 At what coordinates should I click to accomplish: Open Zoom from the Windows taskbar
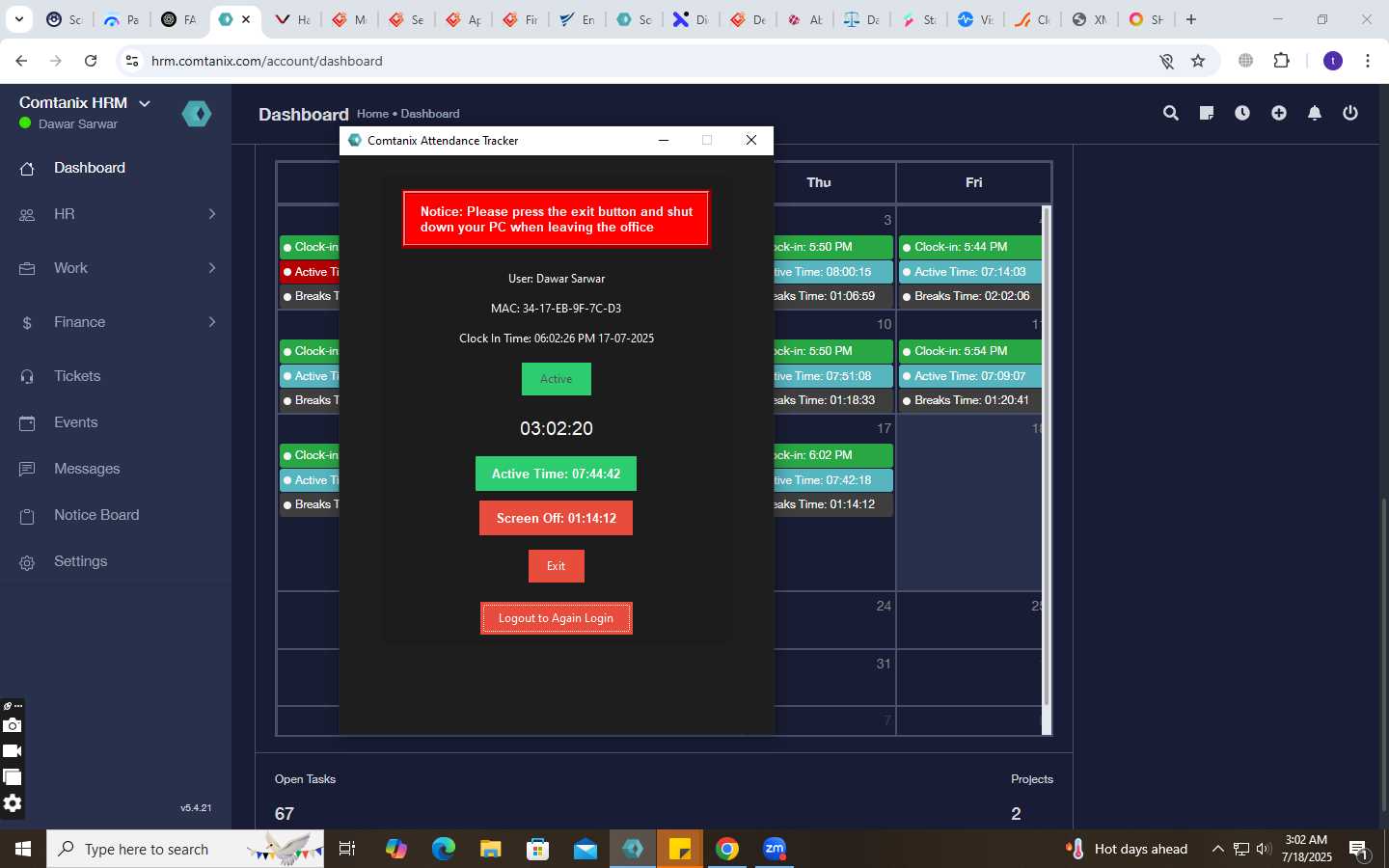tap(775, 849)
